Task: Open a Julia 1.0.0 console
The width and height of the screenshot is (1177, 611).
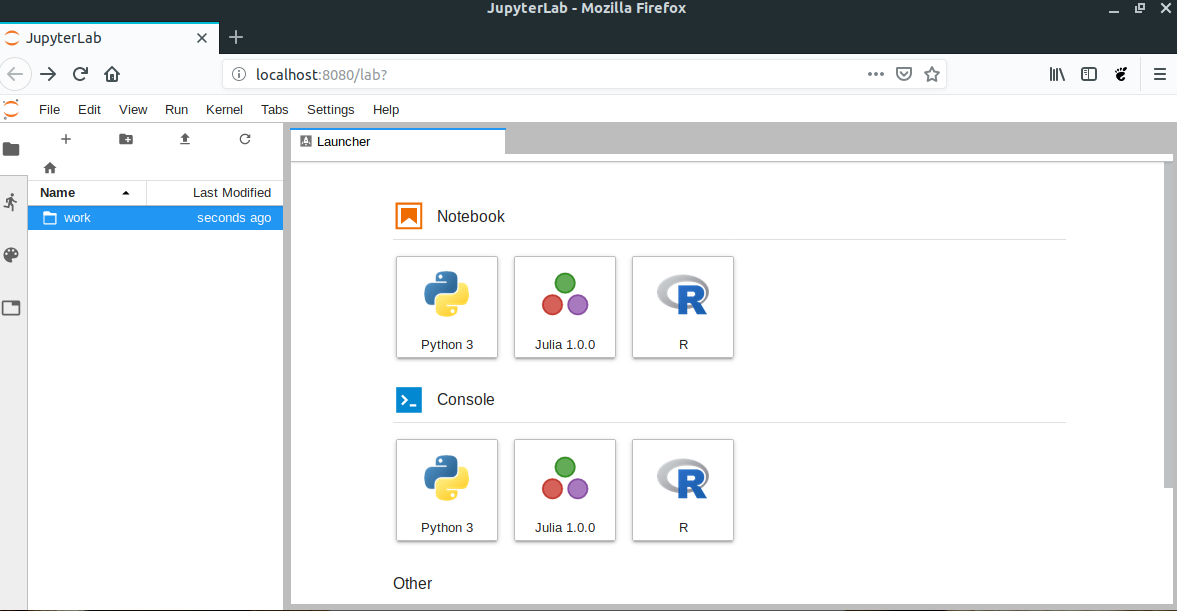Action: point(564,490)
